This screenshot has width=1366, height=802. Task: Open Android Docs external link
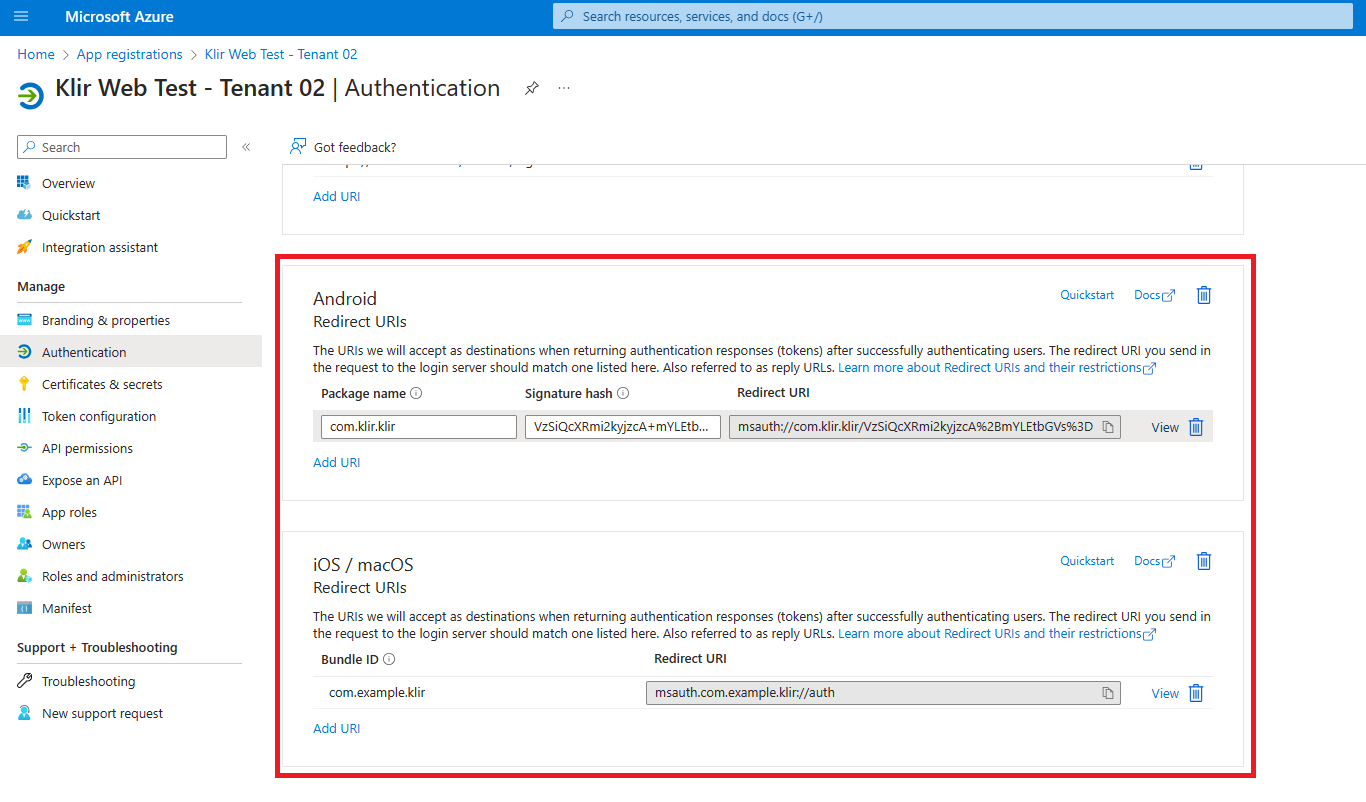pyautogui.click(x=1154, y=295)
